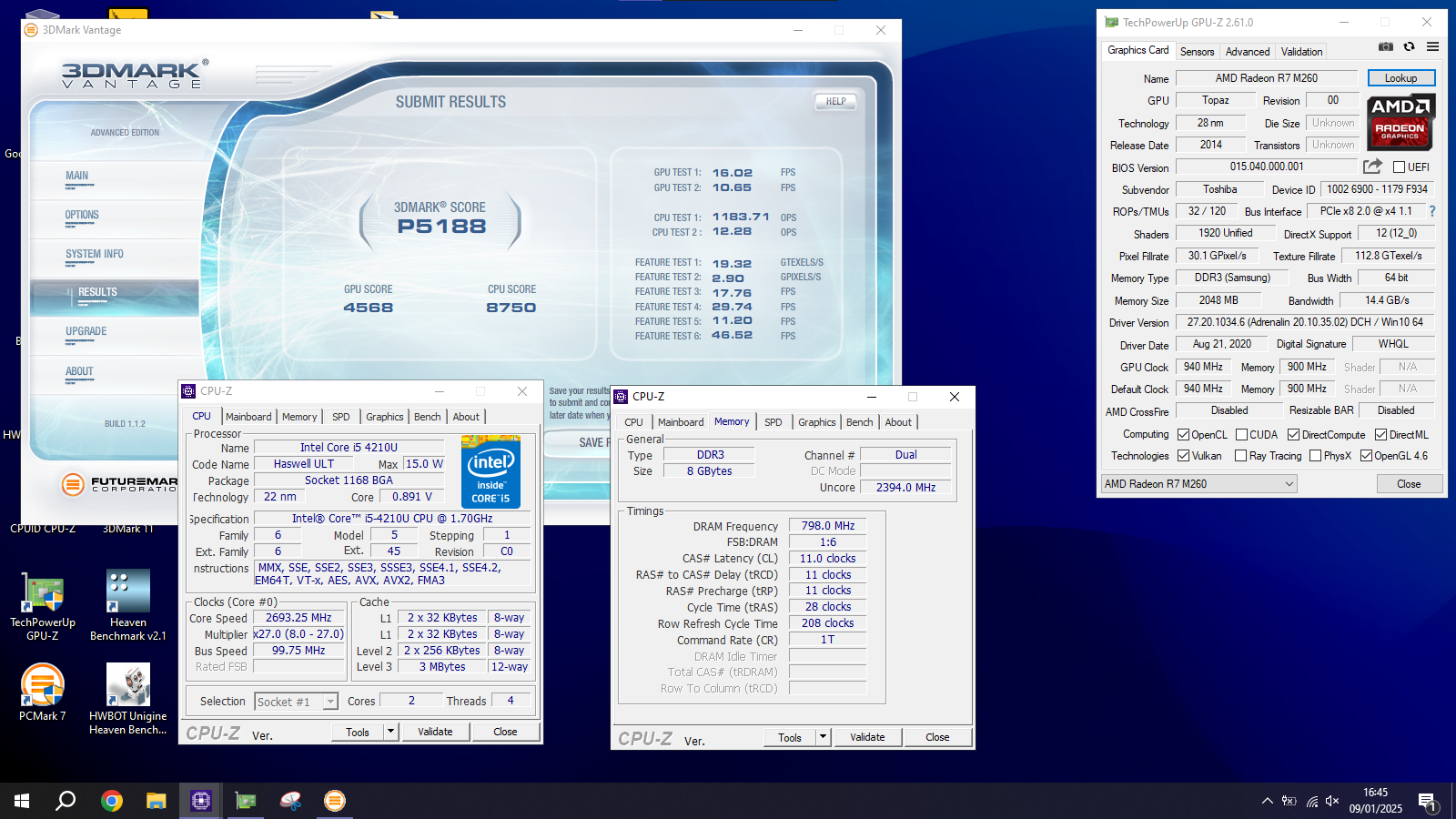Screen dimensions: 1456x819
Task: Toggle the Vulkan checkbox
Action: coord(1183,456)
